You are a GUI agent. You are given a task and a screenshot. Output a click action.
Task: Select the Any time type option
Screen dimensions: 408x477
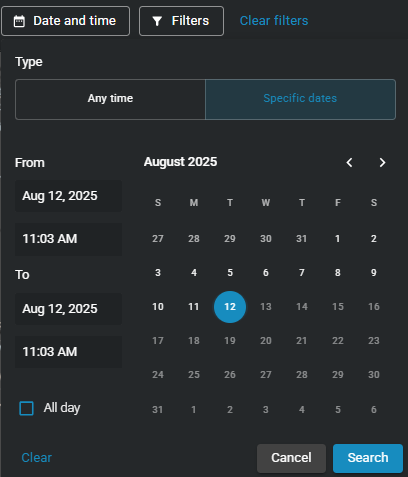click(x=110, y=99)
